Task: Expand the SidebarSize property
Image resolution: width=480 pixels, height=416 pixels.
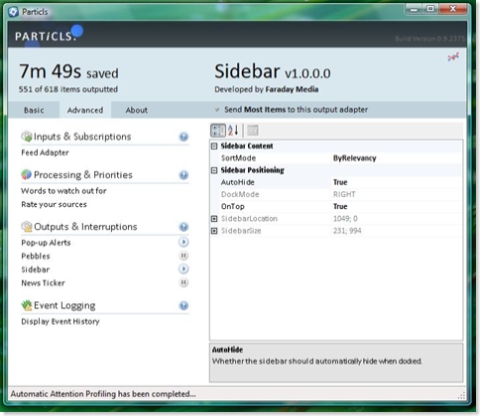Action: 214,231
